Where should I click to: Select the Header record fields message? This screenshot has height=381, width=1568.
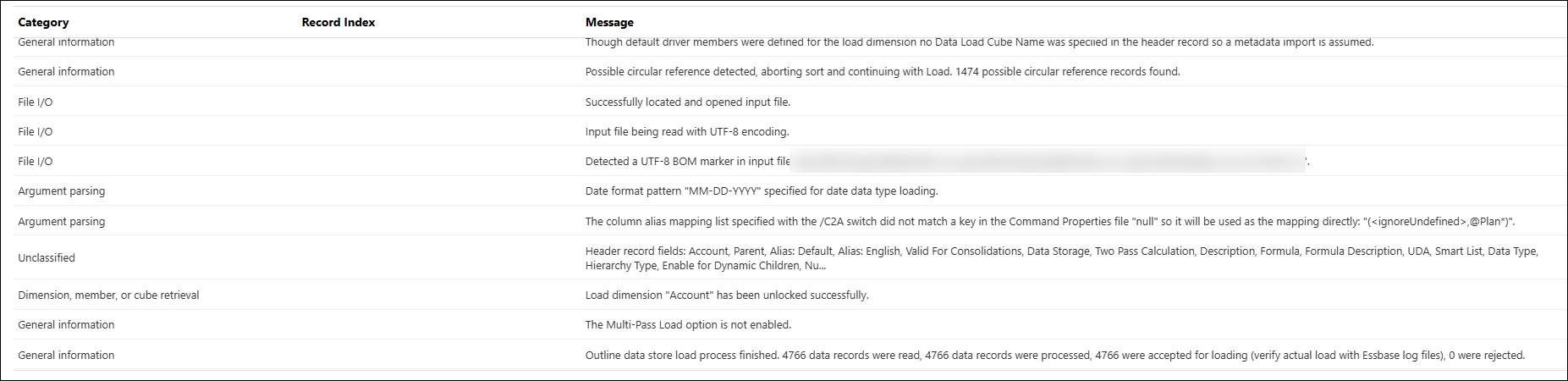pos(1061,258)
